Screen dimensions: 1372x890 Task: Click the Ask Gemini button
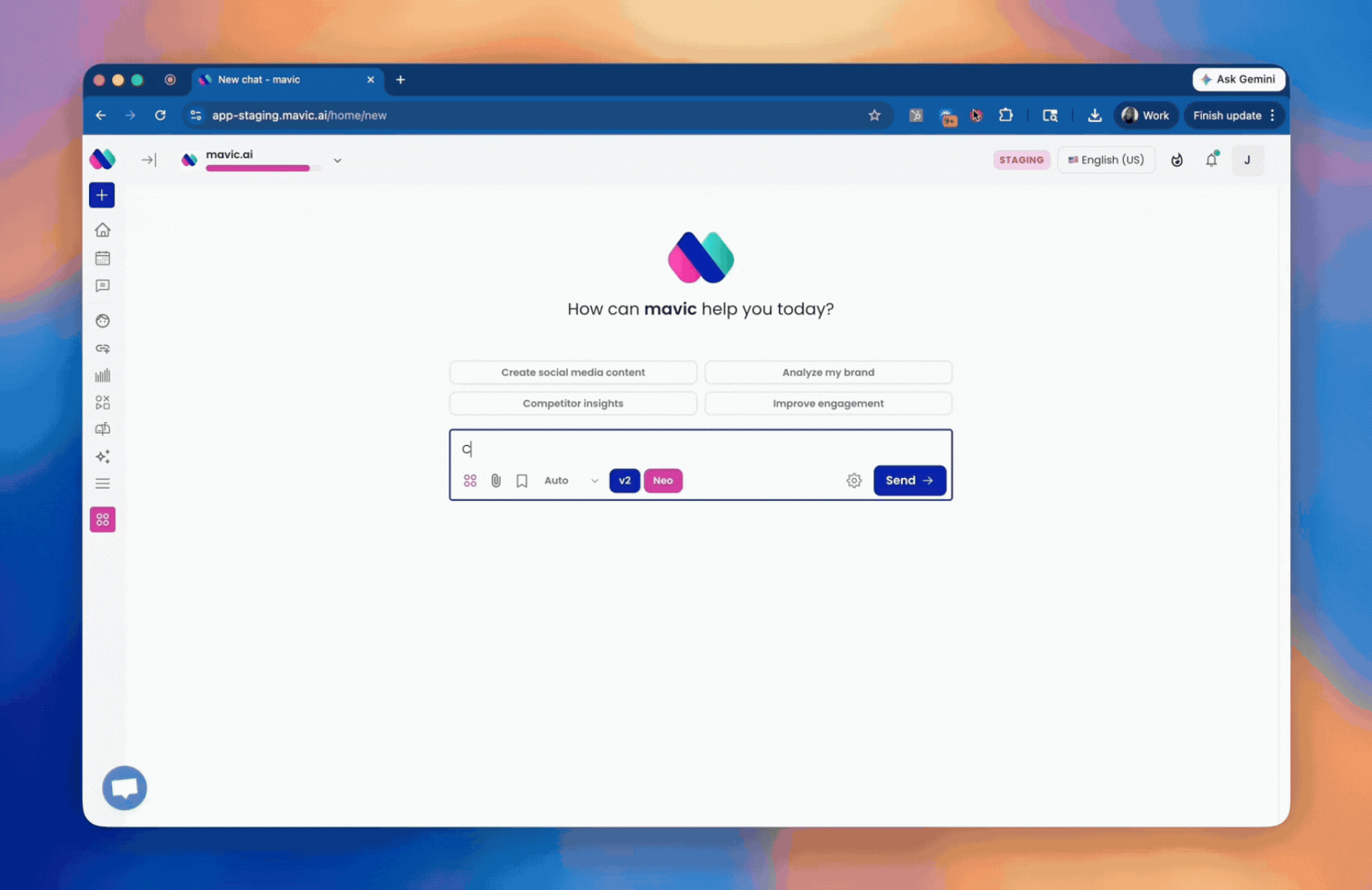coord(1238,79)
